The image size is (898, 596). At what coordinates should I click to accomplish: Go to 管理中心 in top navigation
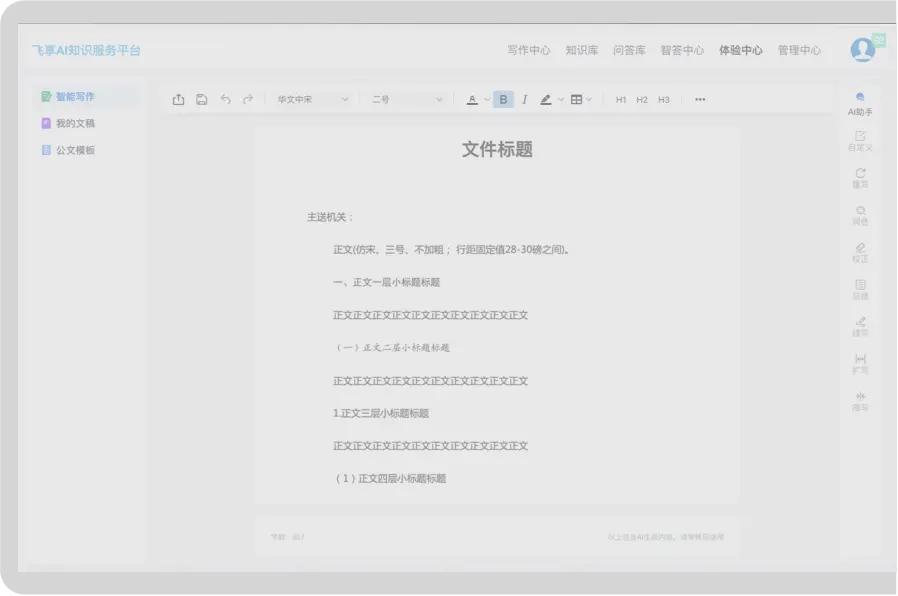799,50
